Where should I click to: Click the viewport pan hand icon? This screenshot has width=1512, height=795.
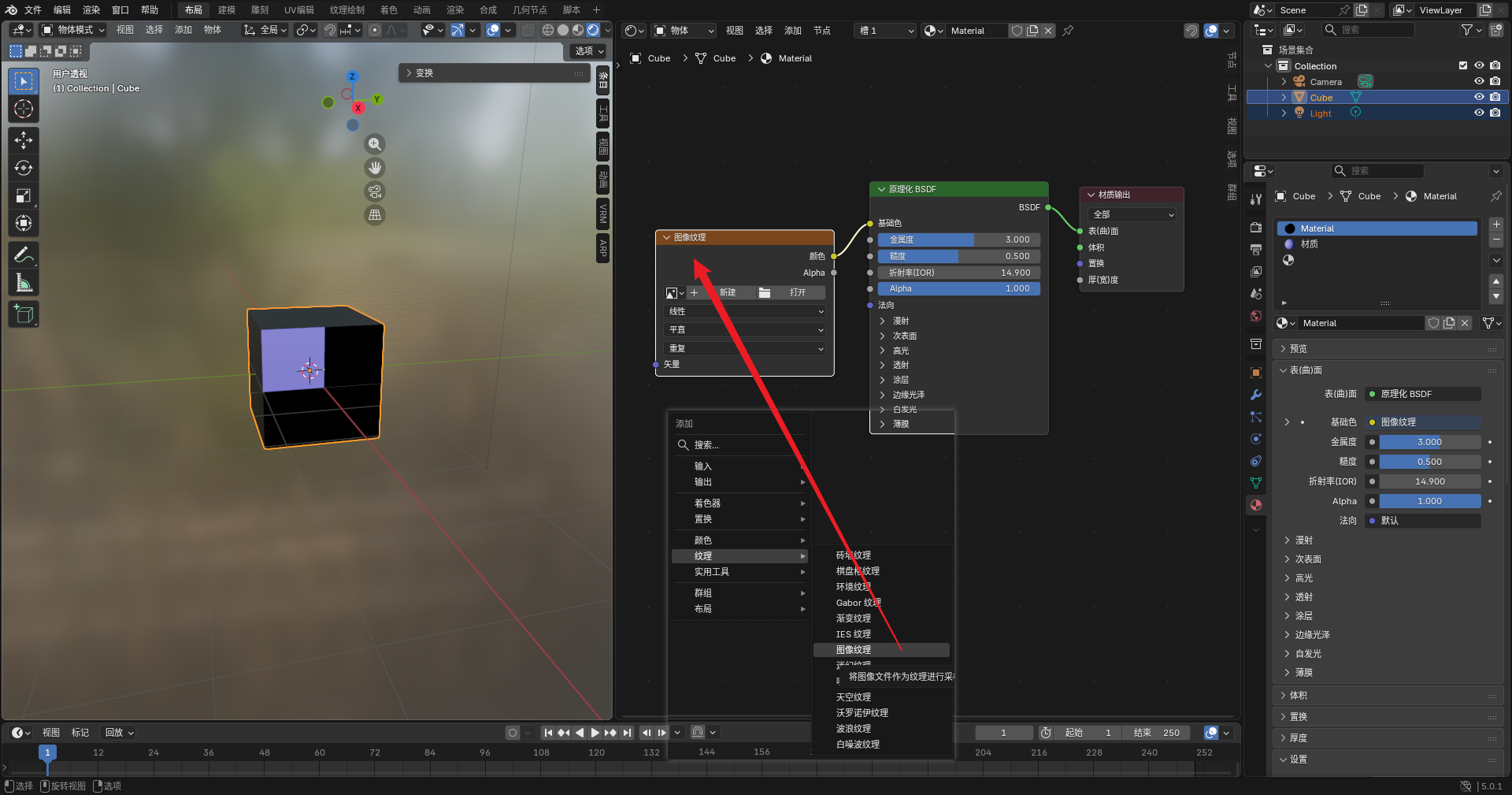pyautogui.click(x=375, y=168)
